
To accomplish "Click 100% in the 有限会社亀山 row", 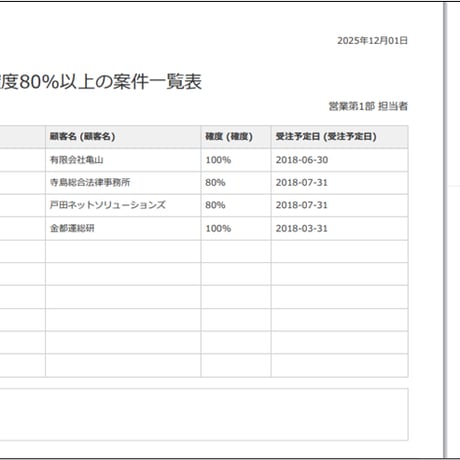I will click(218, 160).
